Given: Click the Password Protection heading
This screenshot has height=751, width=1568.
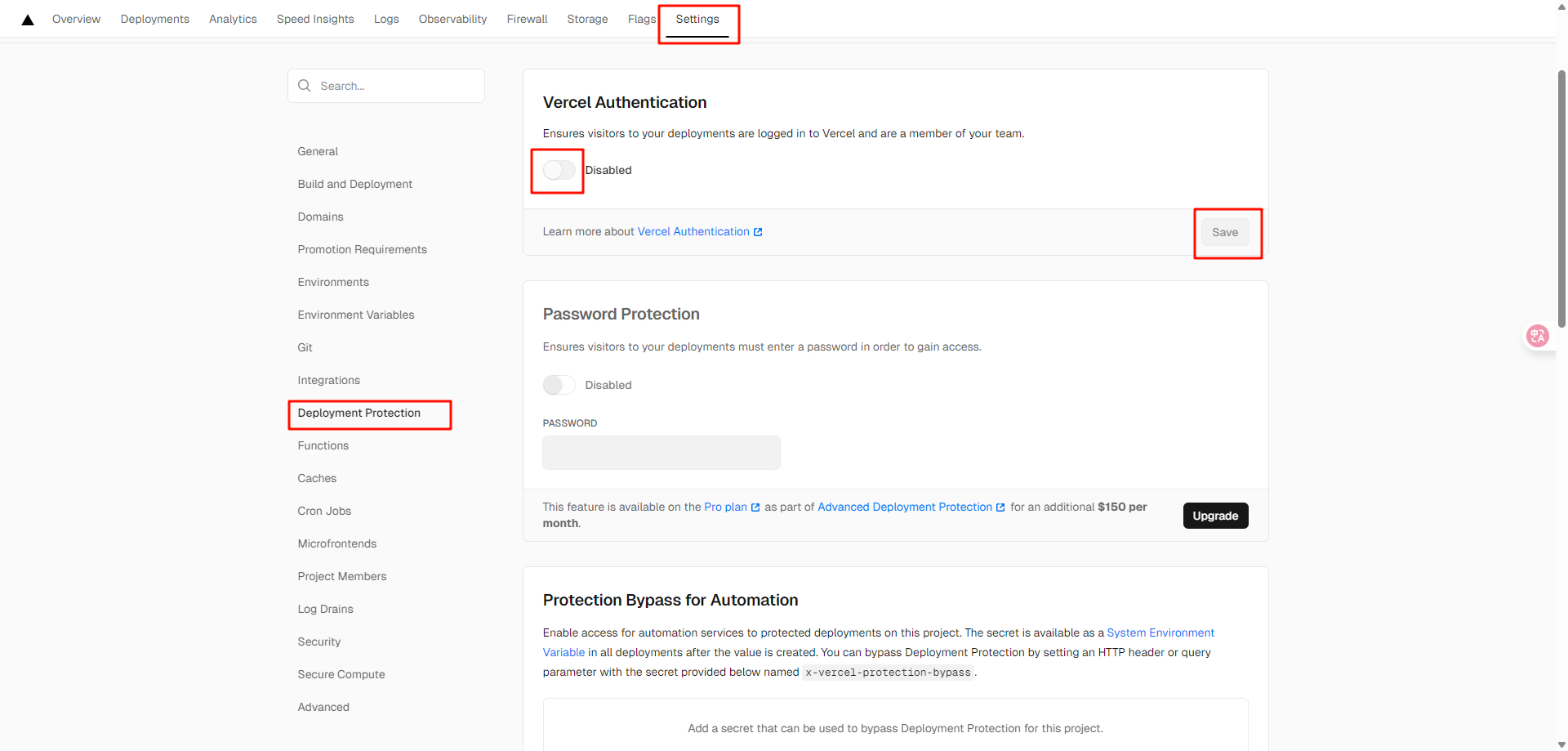Looking at the screenshot, I should (621, 315).
